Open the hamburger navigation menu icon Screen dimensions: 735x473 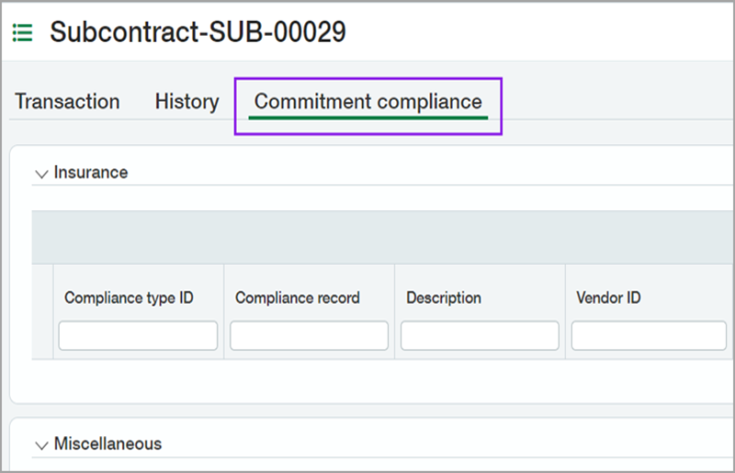coord(22,33)
